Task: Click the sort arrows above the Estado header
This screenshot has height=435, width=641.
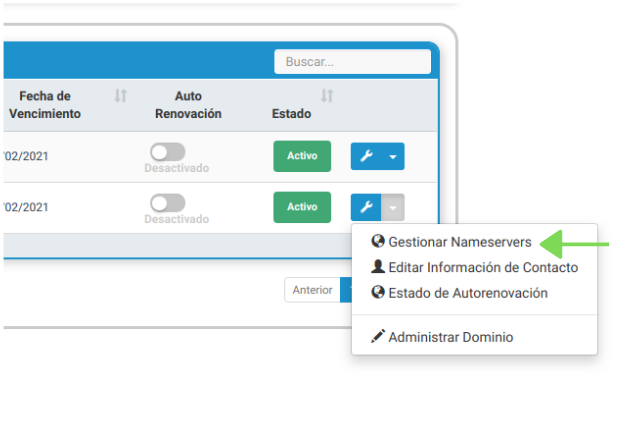Action: click(326, 96)
